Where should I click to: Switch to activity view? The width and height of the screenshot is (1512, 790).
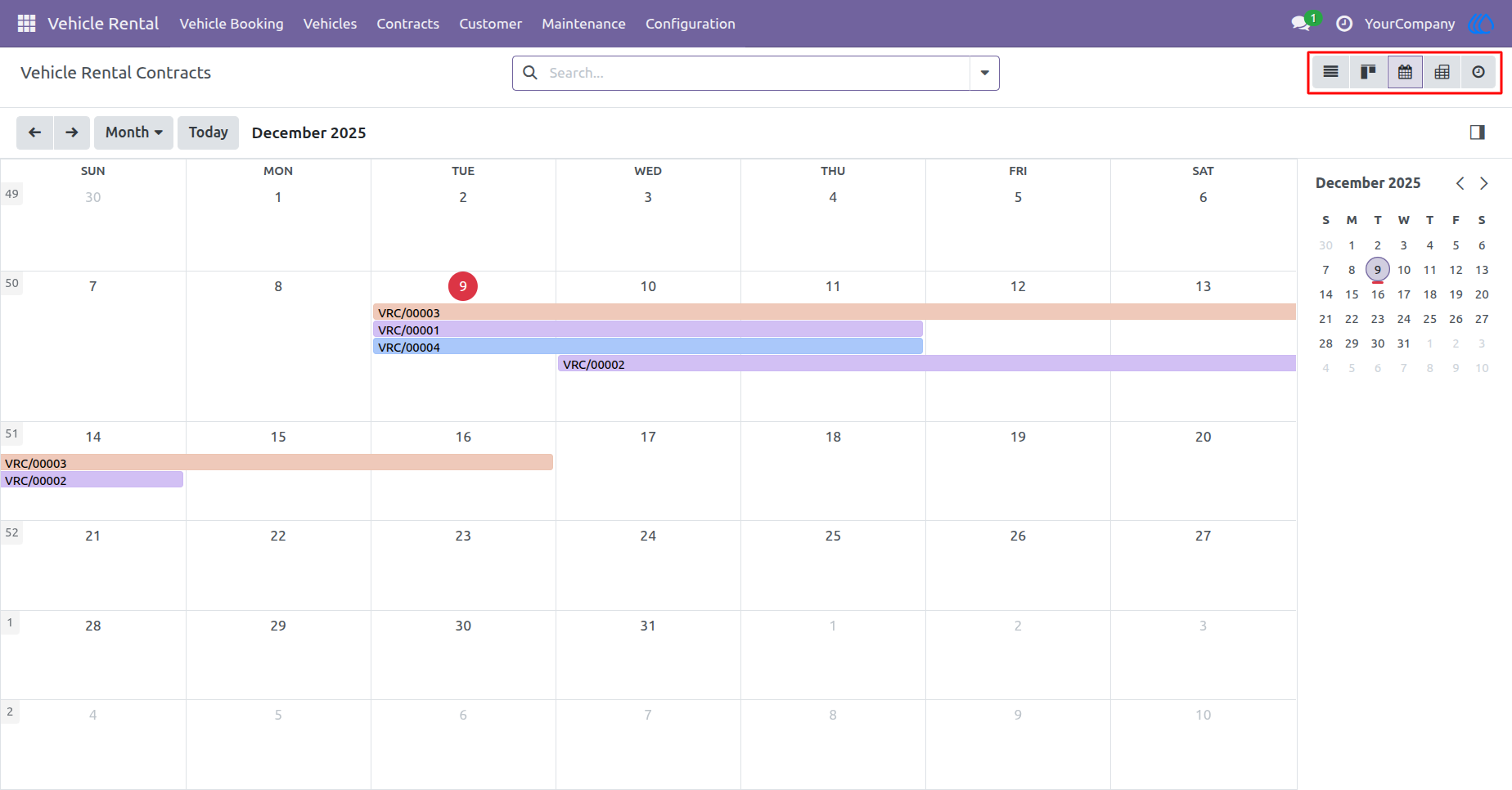point(1478,72)
